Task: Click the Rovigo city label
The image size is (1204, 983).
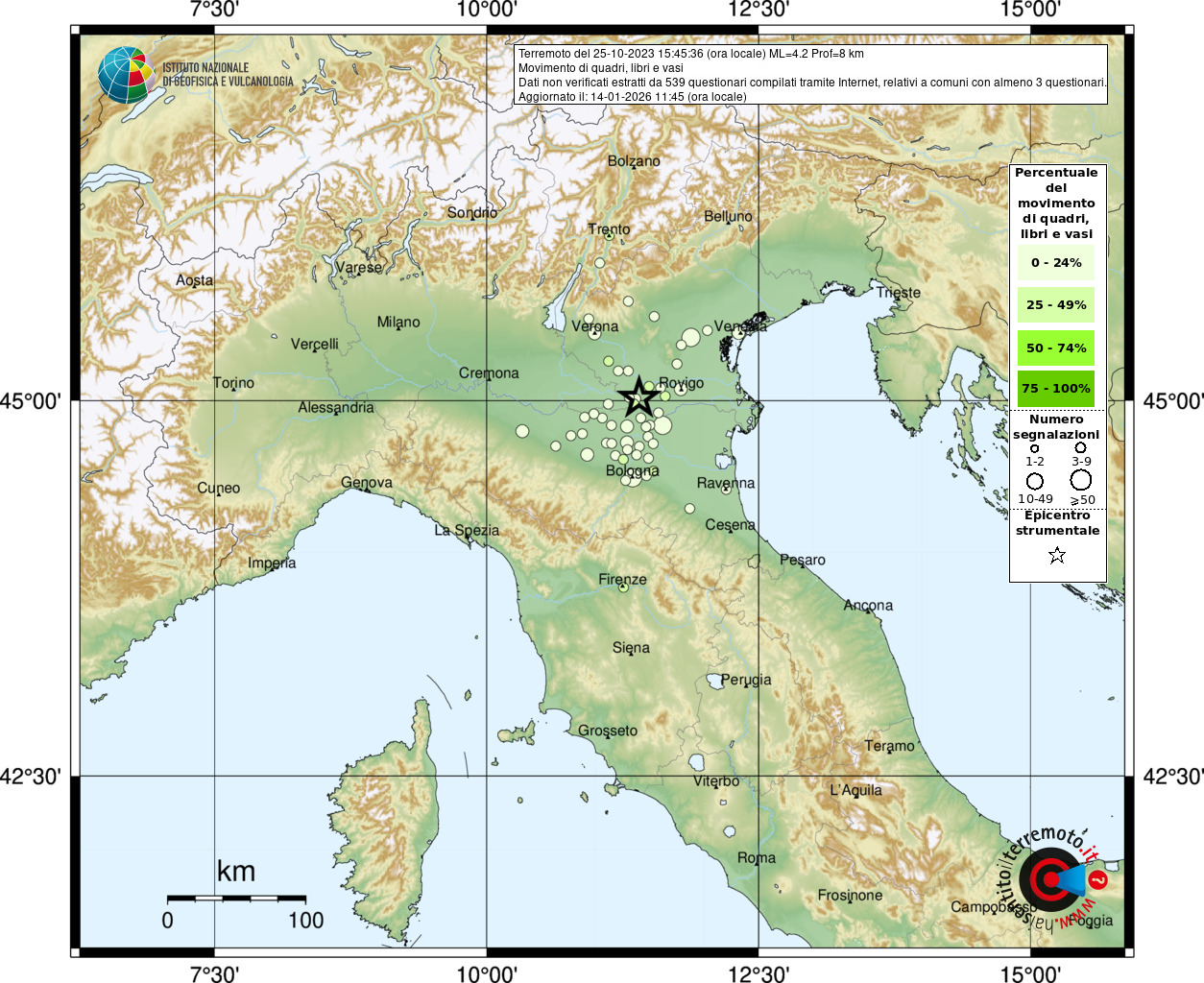Action: 681,382
